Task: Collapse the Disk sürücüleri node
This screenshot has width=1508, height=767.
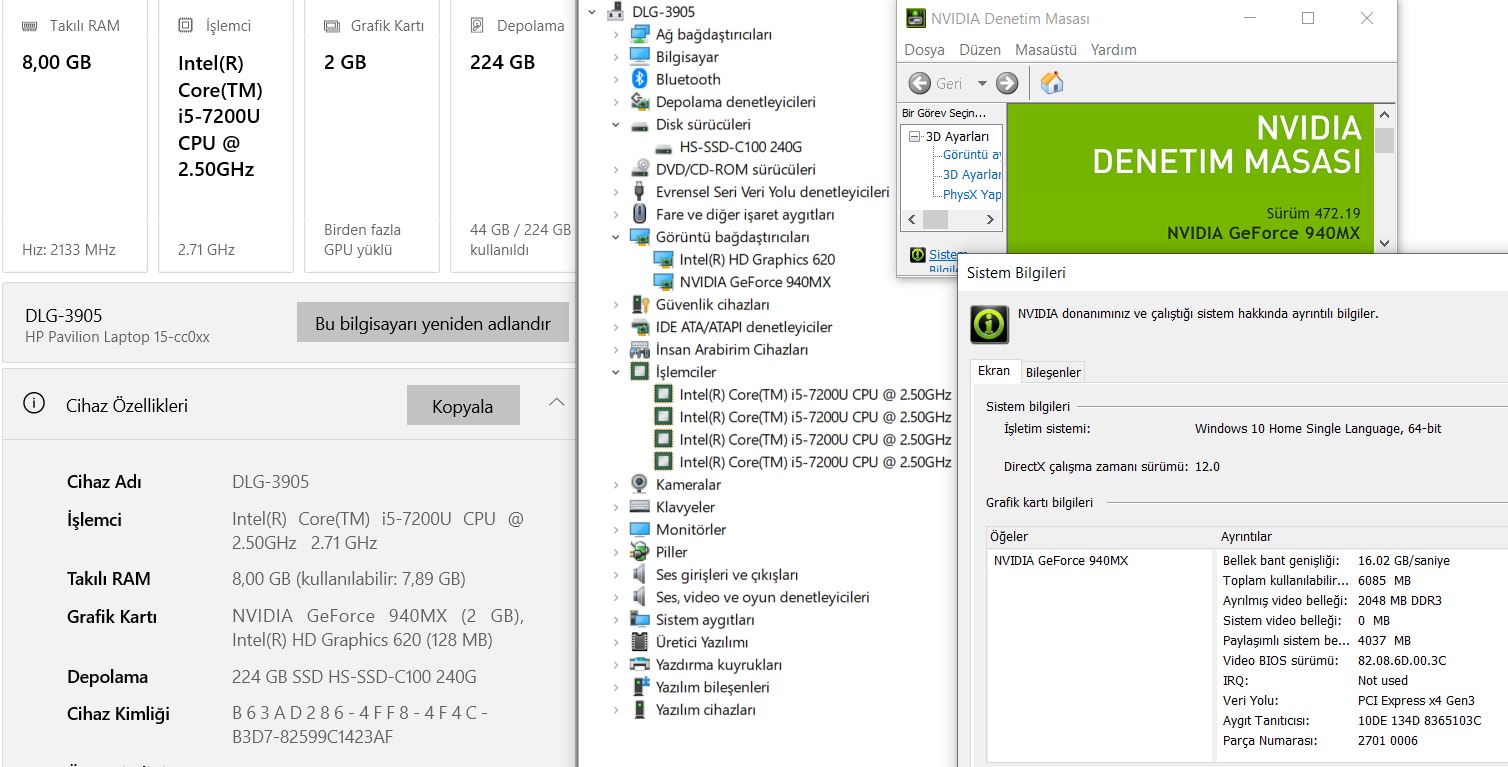Action: 616,125
